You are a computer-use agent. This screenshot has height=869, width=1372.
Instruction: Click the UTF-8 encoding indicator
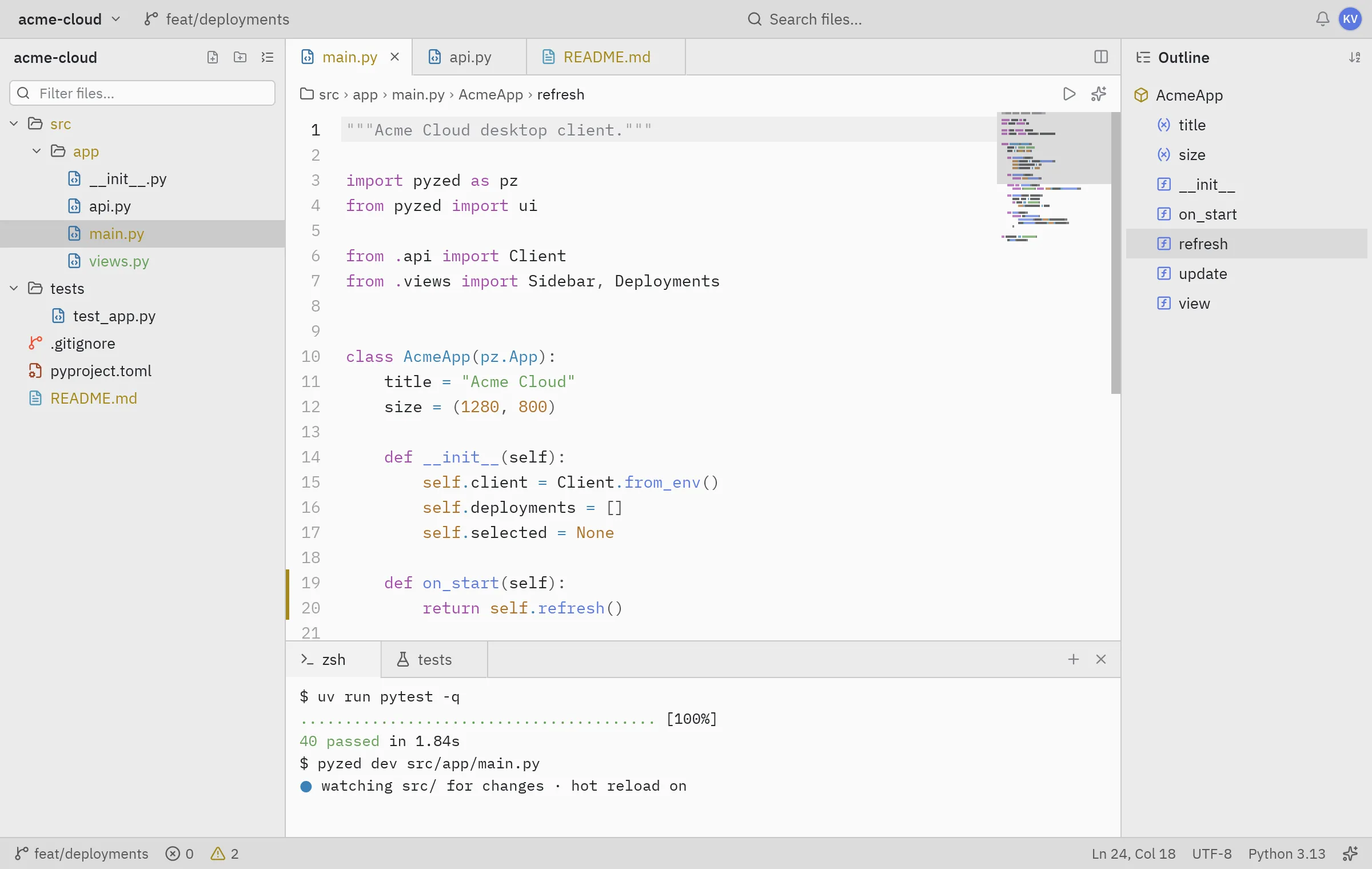pos(1212,854)
